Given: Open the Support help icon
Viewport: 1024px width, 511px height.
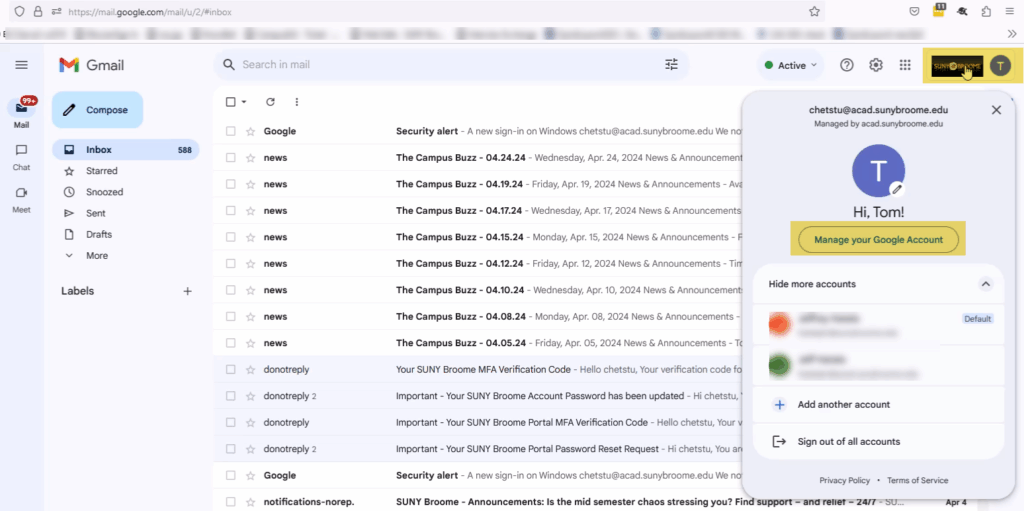Looking at the screenshot, I should click(846, 65).
